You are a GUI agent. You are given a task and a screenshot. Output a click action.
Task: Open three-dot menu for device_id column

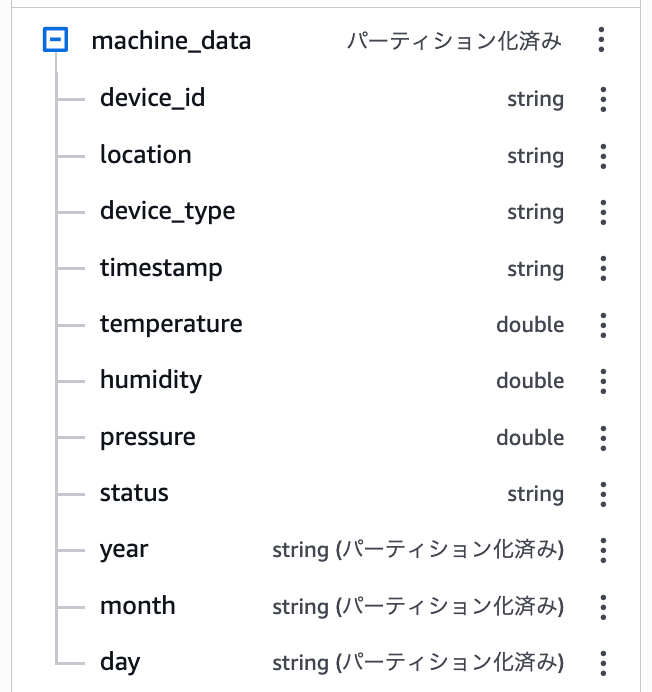pyautogui.click(x=602, y=99)
